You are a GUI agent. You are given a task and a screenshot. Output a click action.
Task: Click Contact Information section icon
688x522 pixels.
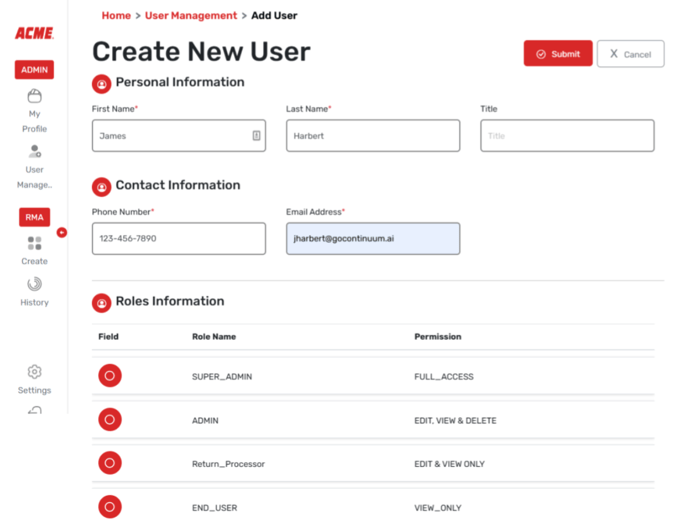point(101,187)
